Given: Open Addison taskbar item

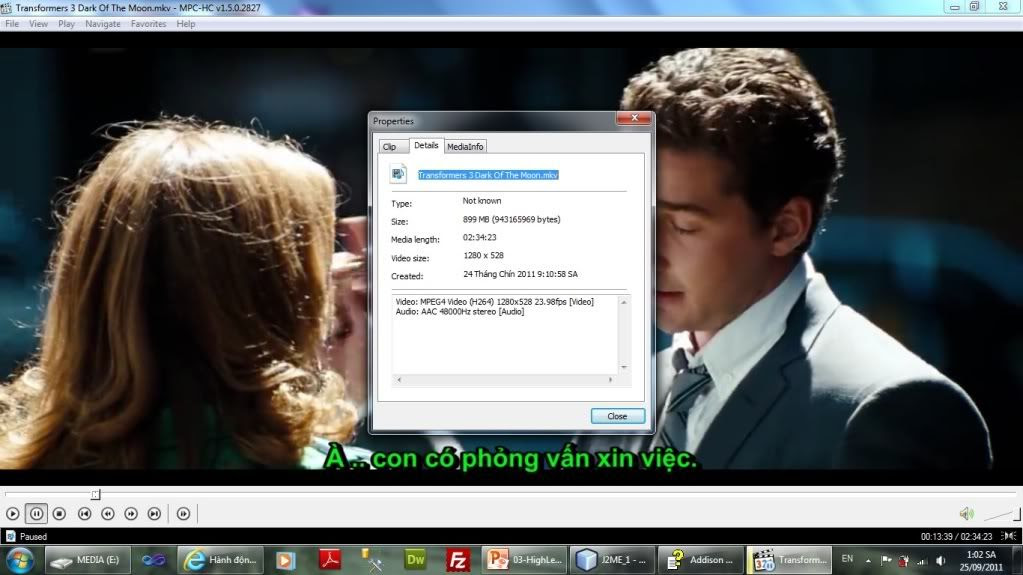Looking at the screenshot, I should click(x=701, y=560).
